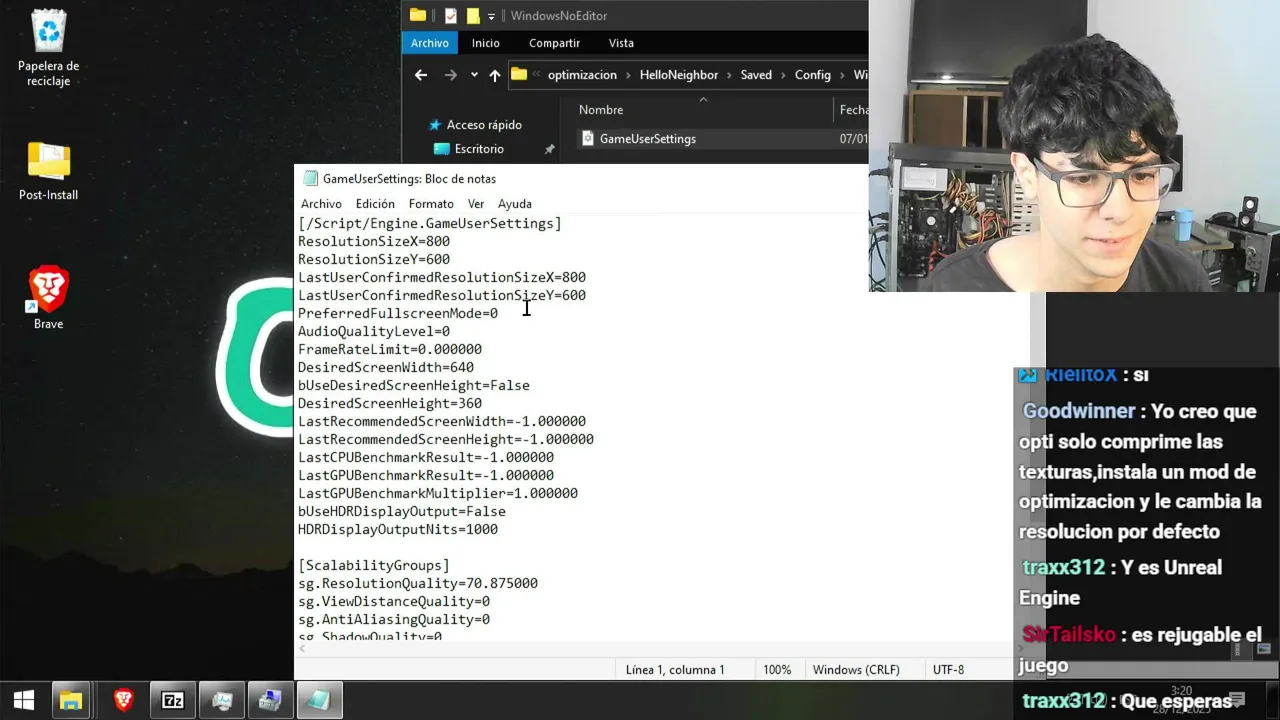Open Brave browser from the taskbar

pos(124,700)
